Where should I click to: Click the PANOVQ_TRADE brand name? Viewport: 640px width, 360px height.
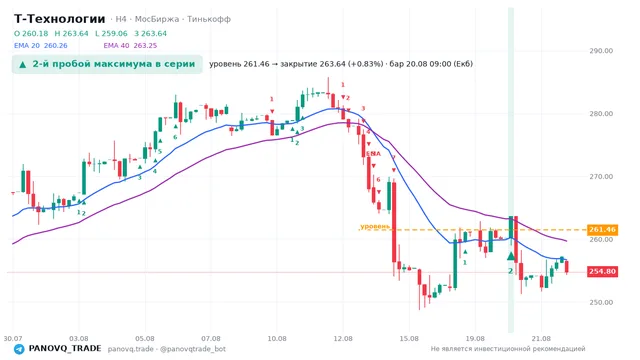64,349
